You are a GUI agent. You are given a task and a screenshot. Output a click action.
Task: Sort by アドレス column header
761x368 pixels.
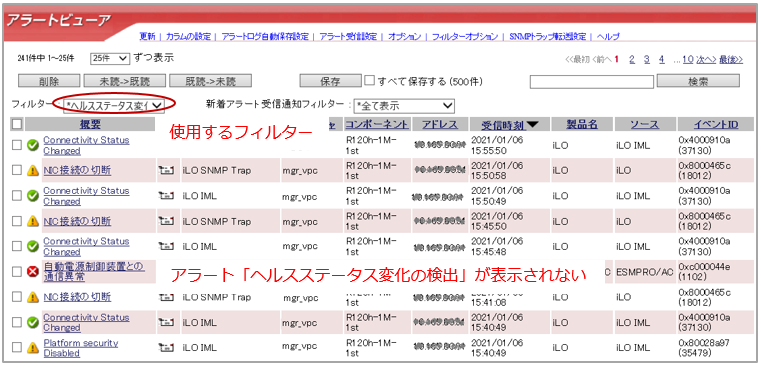[x=440, y=124]
